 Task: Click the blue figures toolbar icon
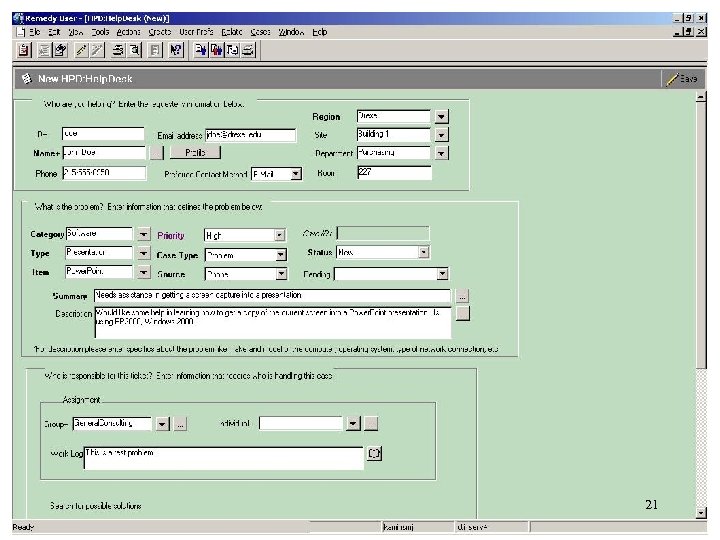point(200,50)
